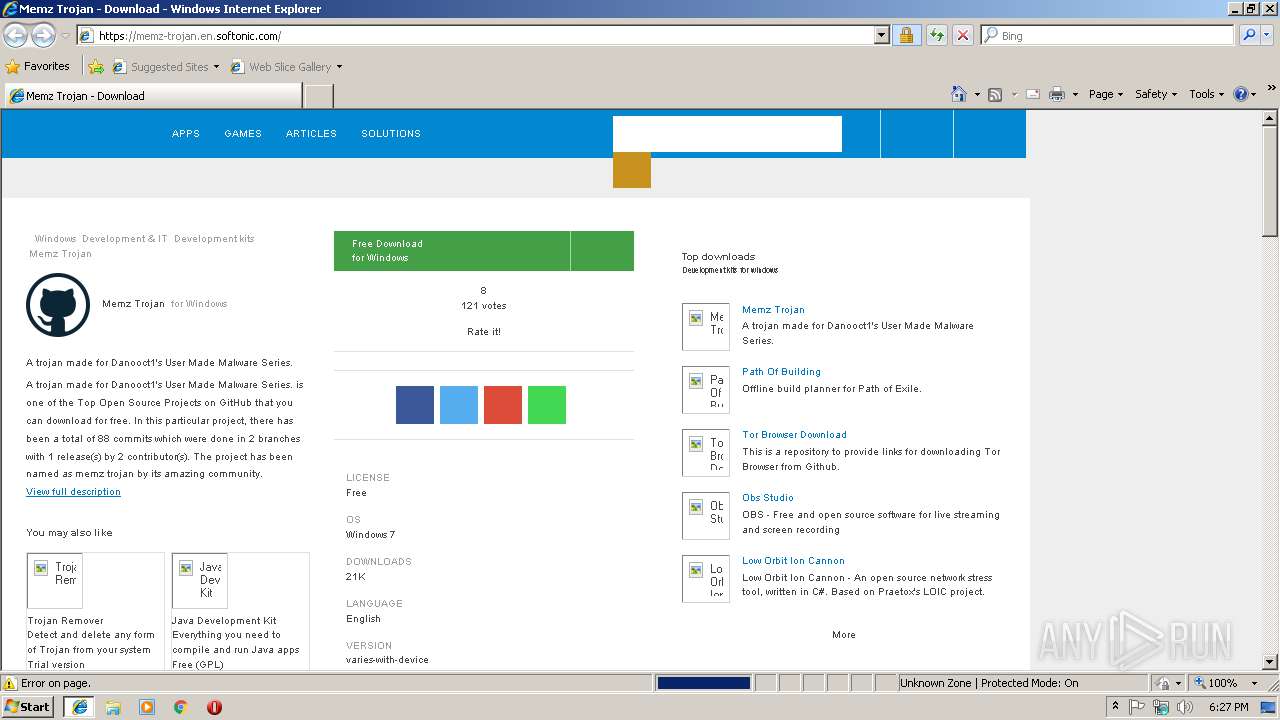This screenshot has width=1280, height=720.
Task: Click the View full description link
Action: point(73,492)
